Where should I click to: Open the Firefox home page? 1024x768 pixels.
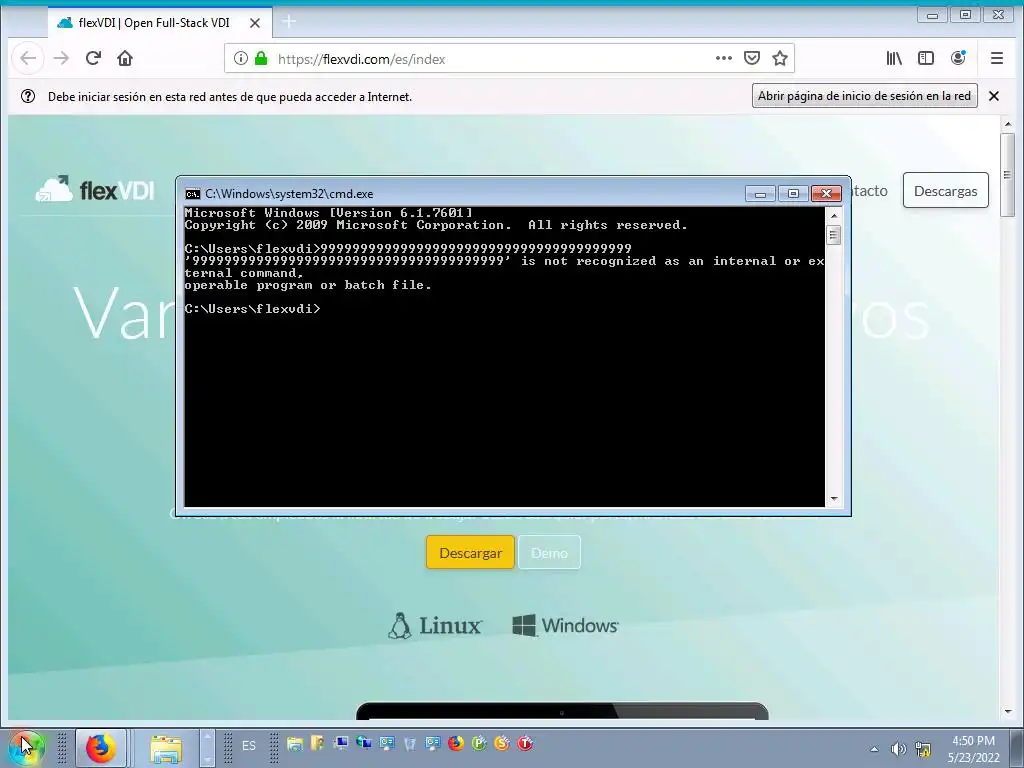(x=125, y=59)
